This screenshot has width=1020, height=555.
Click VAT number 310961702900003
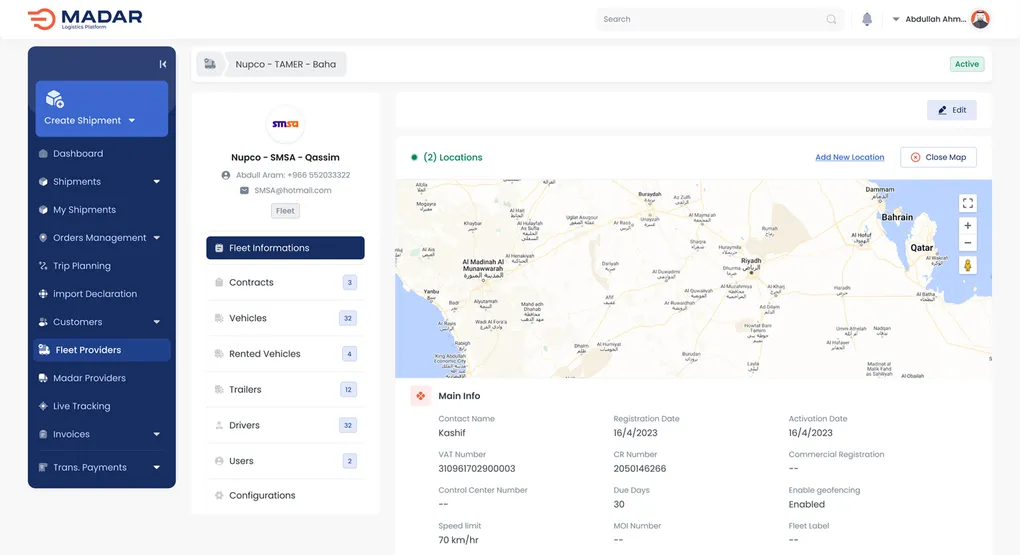click(x=476, y=468)
